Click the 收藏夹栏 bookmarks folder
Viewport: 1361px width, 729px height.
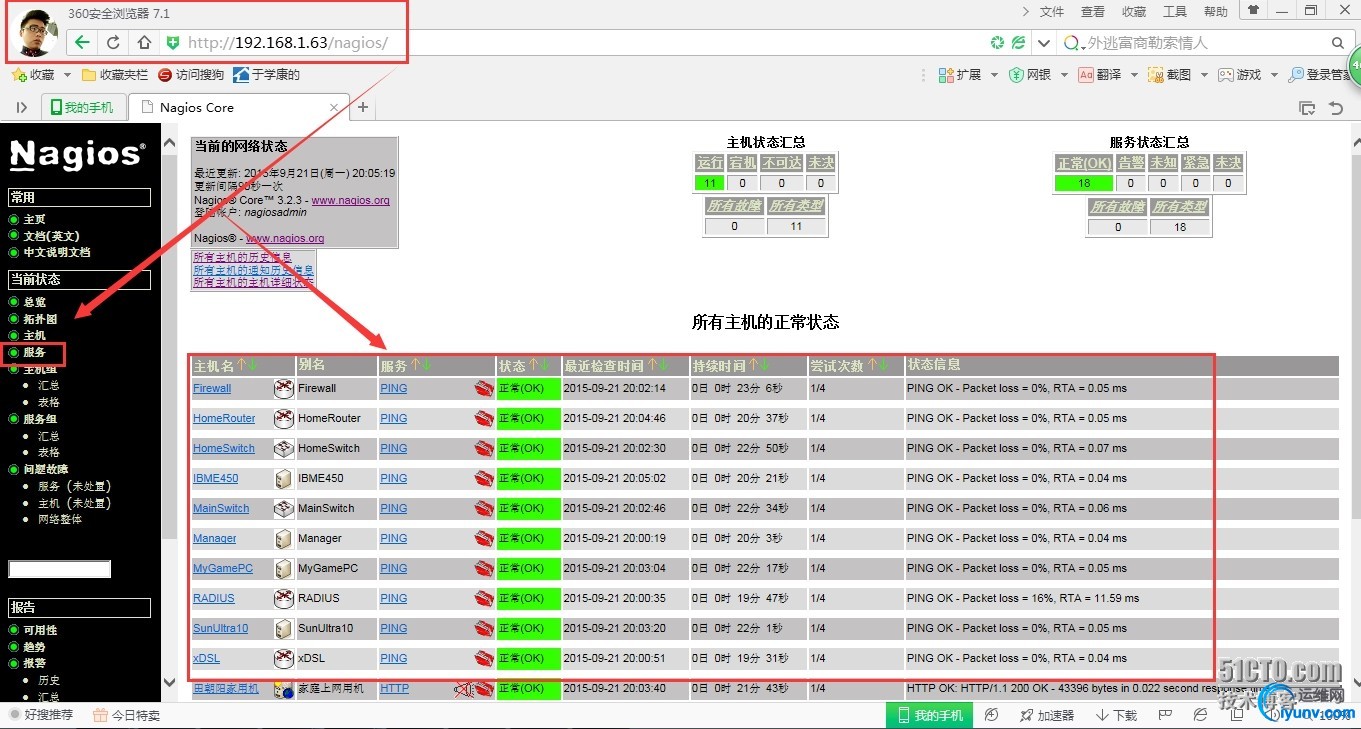(115, 75)
